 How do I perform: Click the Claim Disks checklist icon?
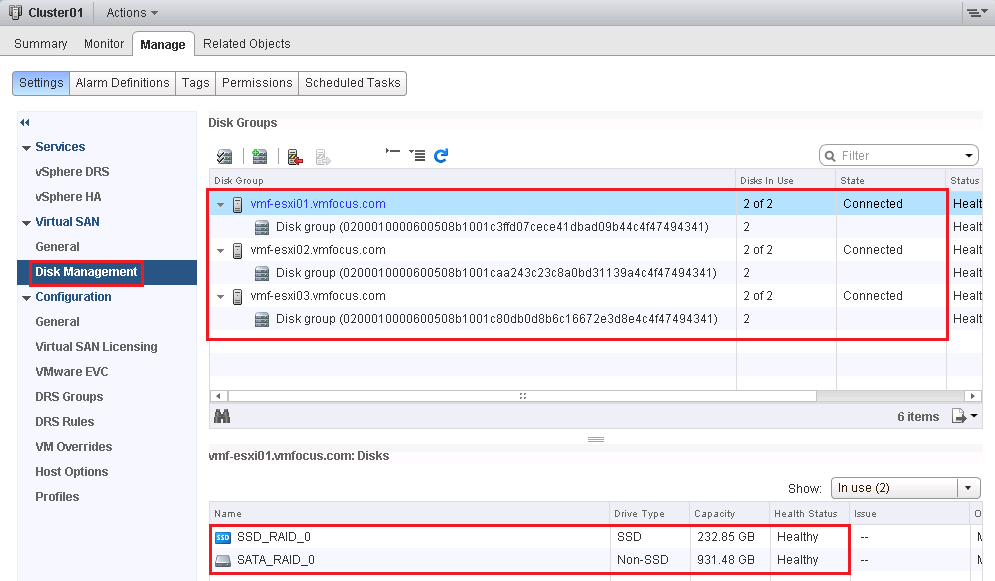point(225,156)
